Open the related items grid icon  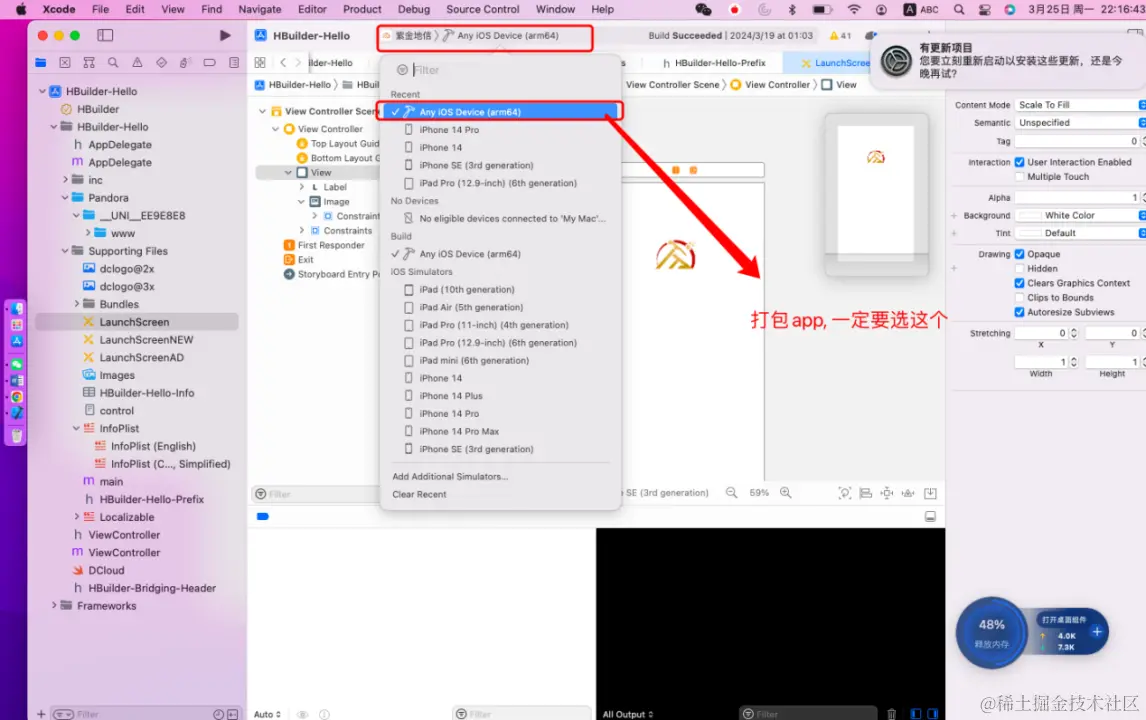point(260,63)
